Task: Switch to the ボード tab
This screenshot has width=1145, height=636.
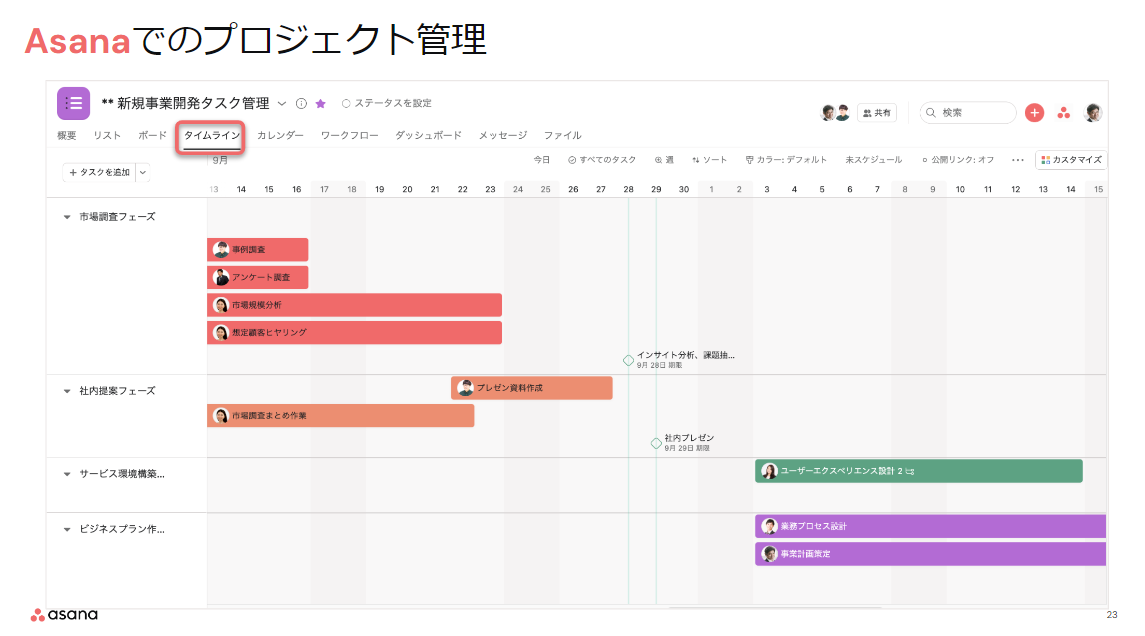Action: point(152,135)
